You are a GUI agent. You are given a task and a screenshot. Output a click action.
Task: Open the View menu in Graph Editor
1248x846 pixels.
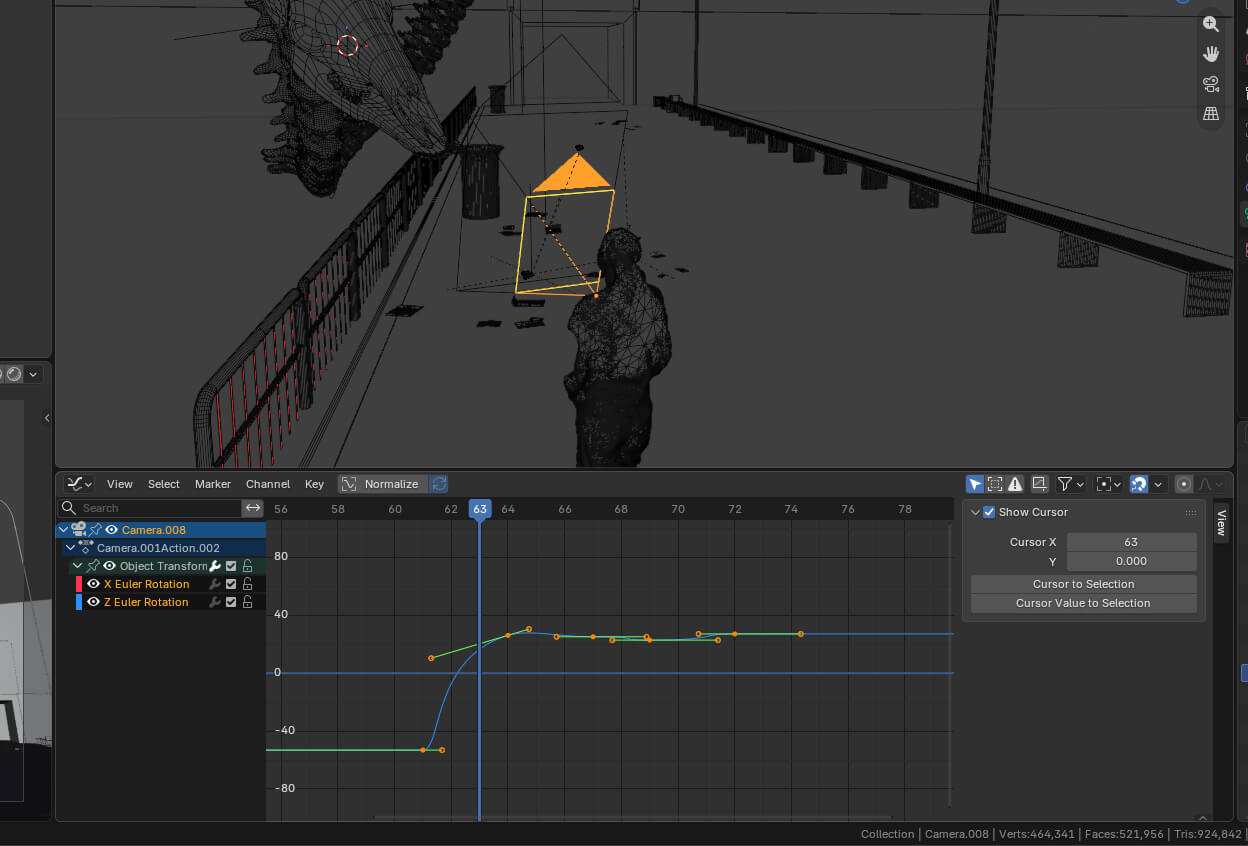pyautogui.click(x=120, y=484)
